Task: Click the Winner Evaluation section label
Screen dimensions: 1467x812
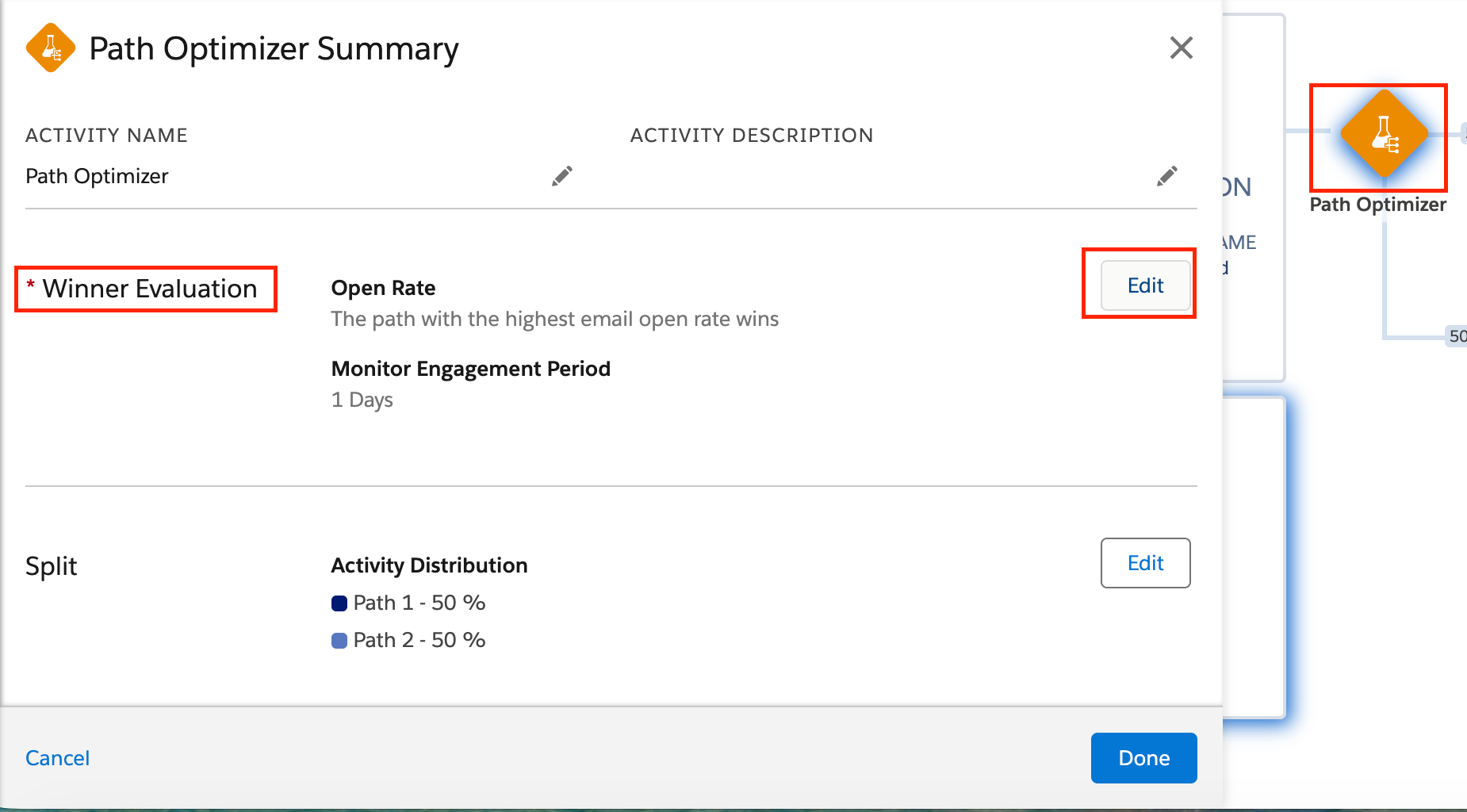Action: 150,289
